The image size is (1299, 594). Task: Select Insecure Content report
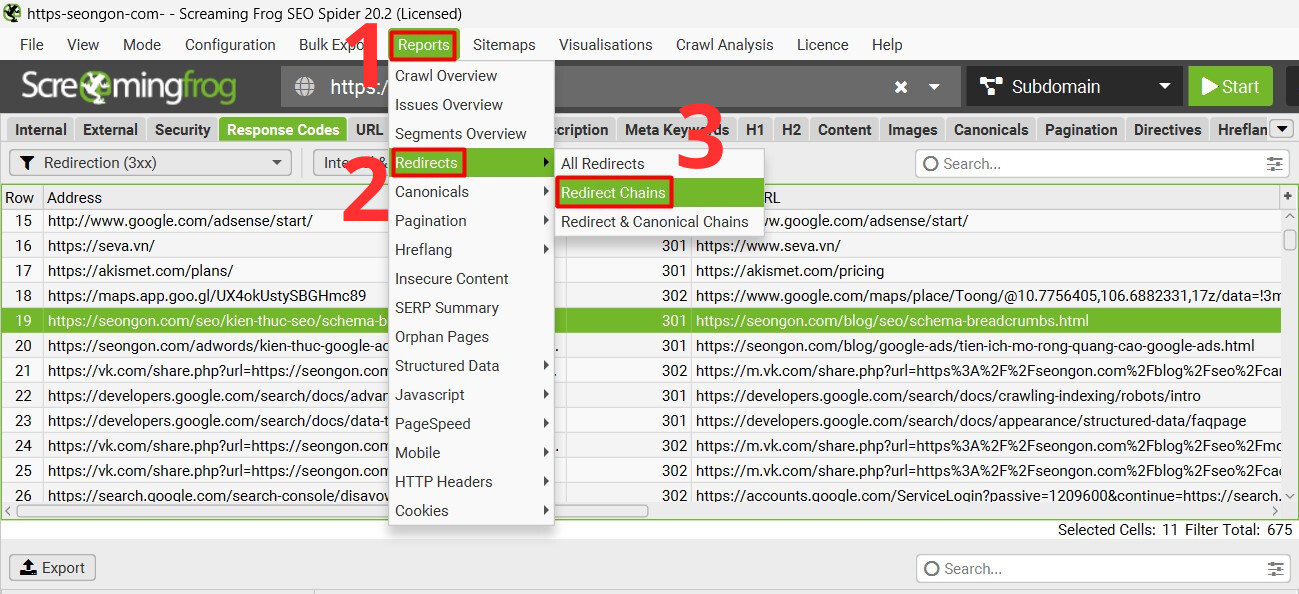tap(471, 279)
